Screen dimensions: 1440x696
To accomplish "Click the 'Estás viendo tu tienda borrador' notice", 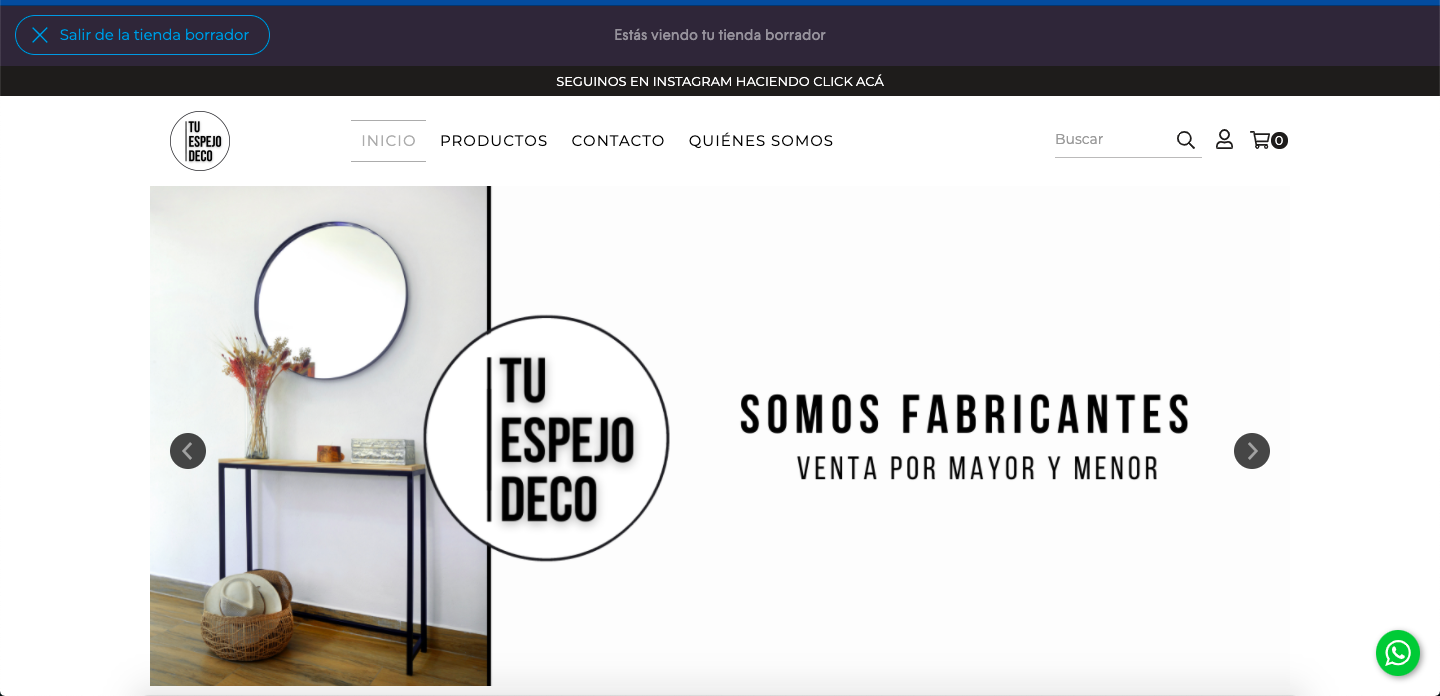I will pos(720,35).
